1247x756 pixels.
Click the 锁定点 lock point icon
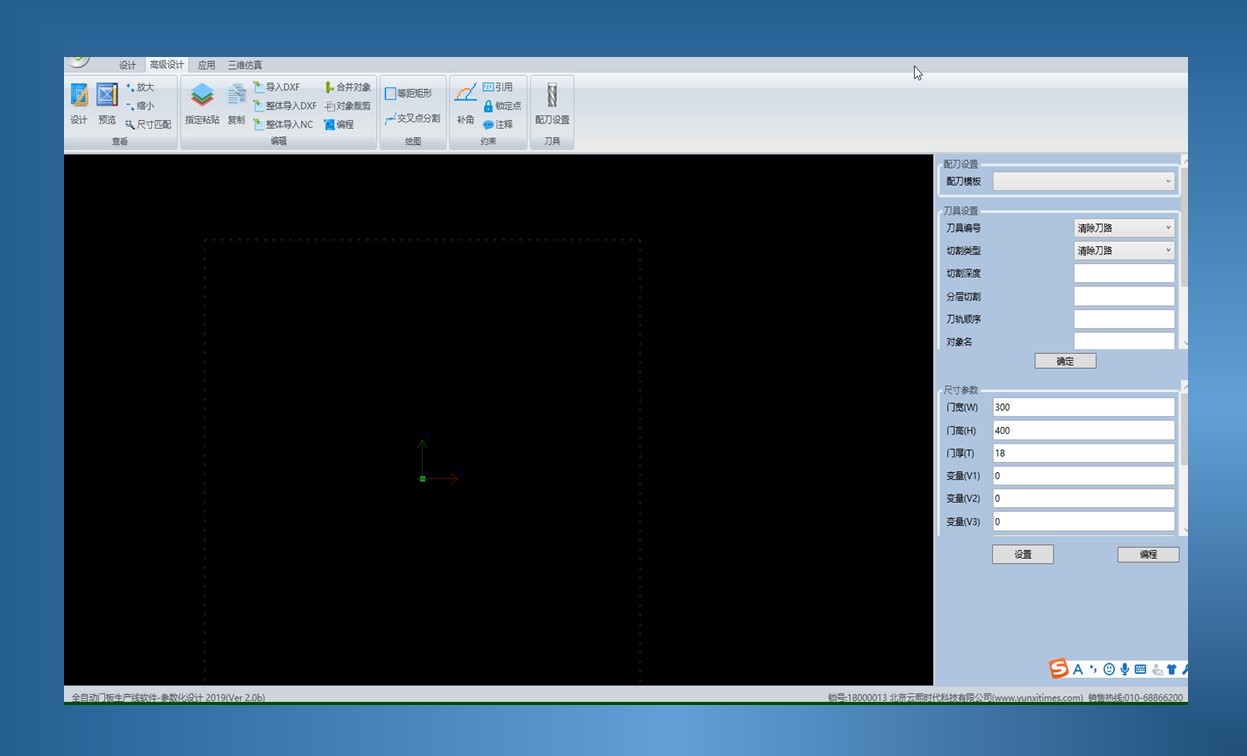(x=488, y=106)
